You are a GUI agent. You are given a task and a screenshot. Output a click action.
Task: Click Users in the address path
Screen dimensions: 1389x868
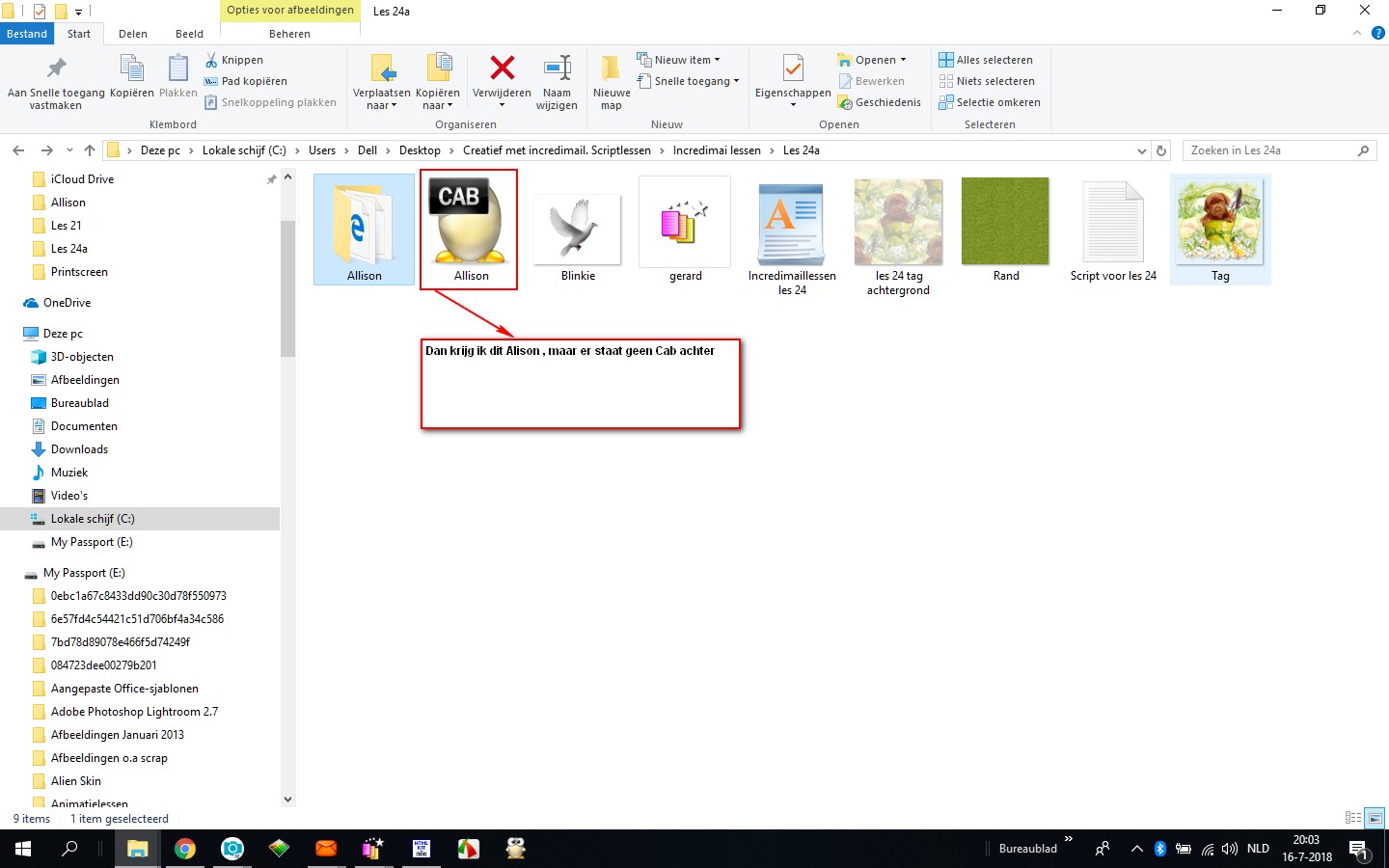pyautogui.click(x=322, y=150)
